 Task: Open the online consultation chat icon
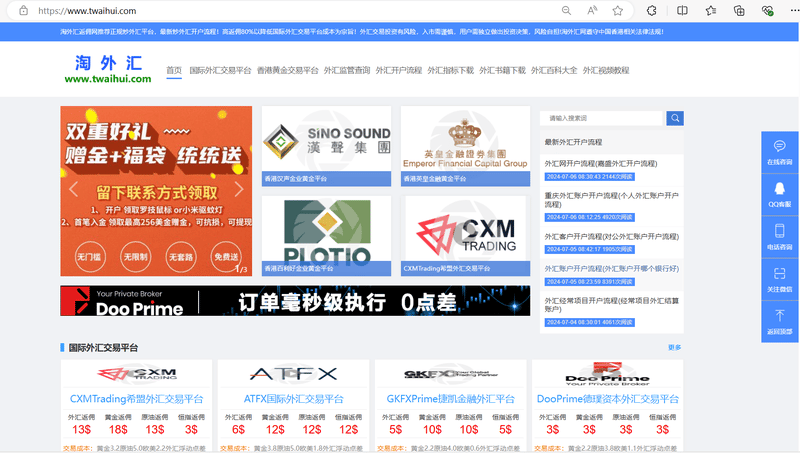(780, 152)
